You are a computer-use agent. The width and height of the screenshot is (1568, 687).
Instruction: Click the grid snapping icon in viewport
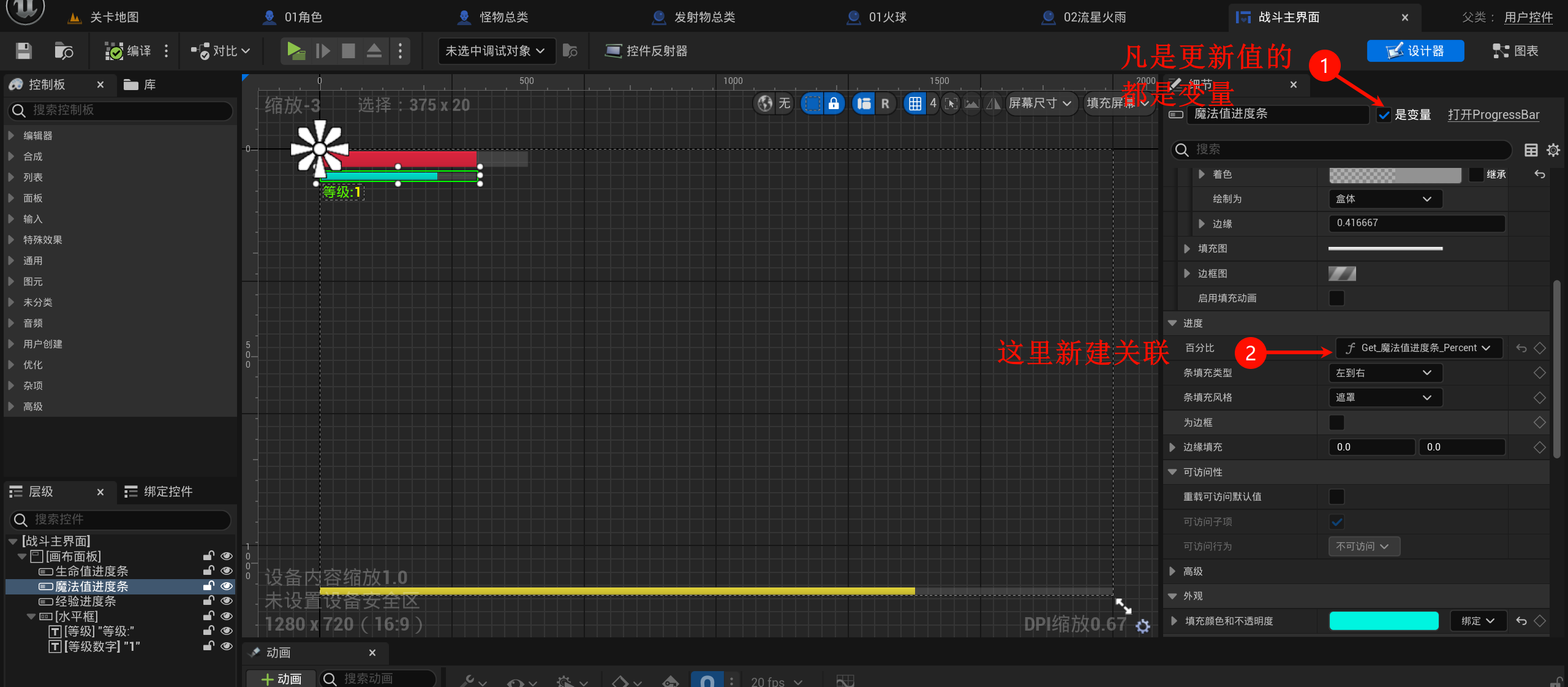[x=914, y=104]
